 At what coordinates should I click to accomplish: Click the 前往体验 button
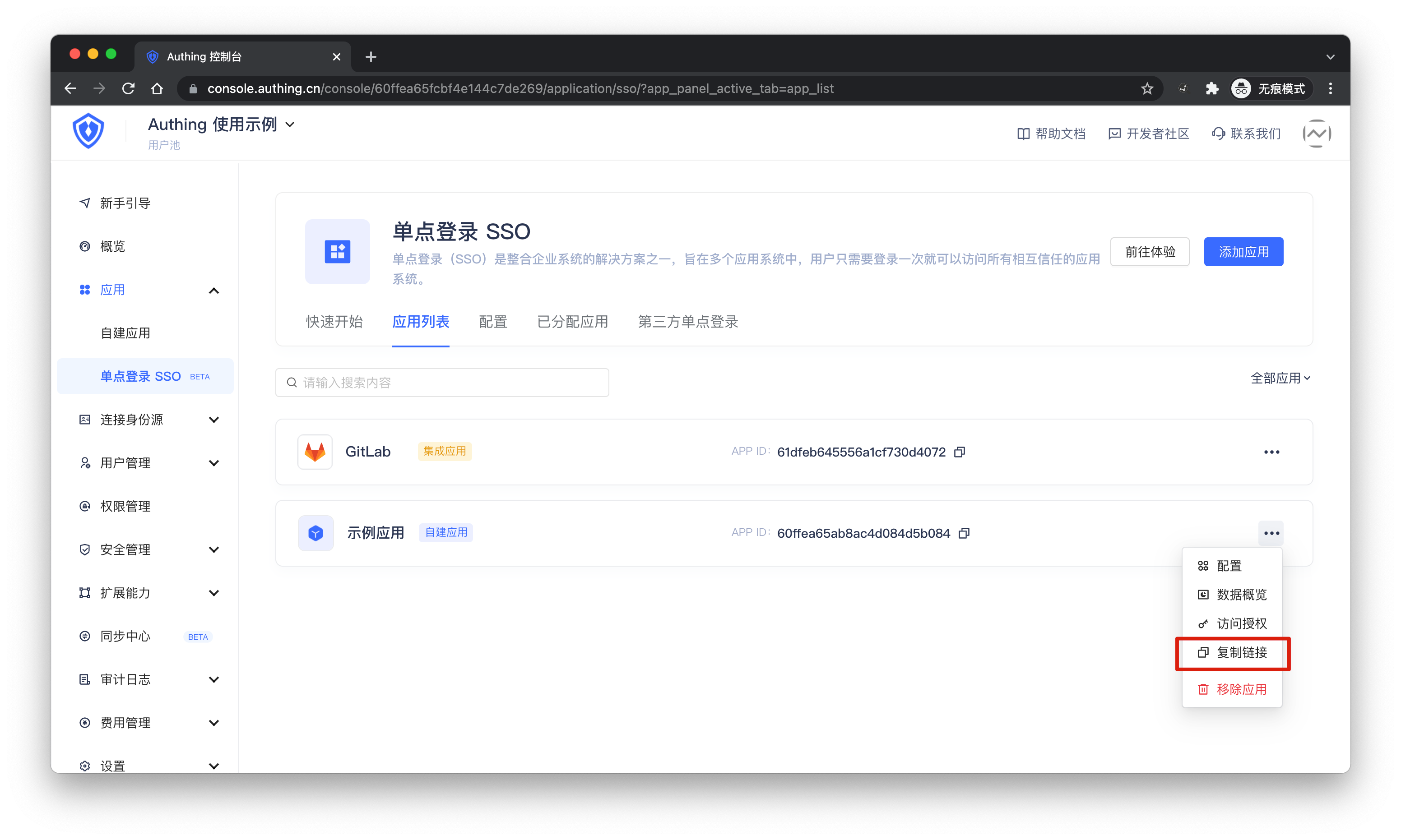pos(1150,252)
